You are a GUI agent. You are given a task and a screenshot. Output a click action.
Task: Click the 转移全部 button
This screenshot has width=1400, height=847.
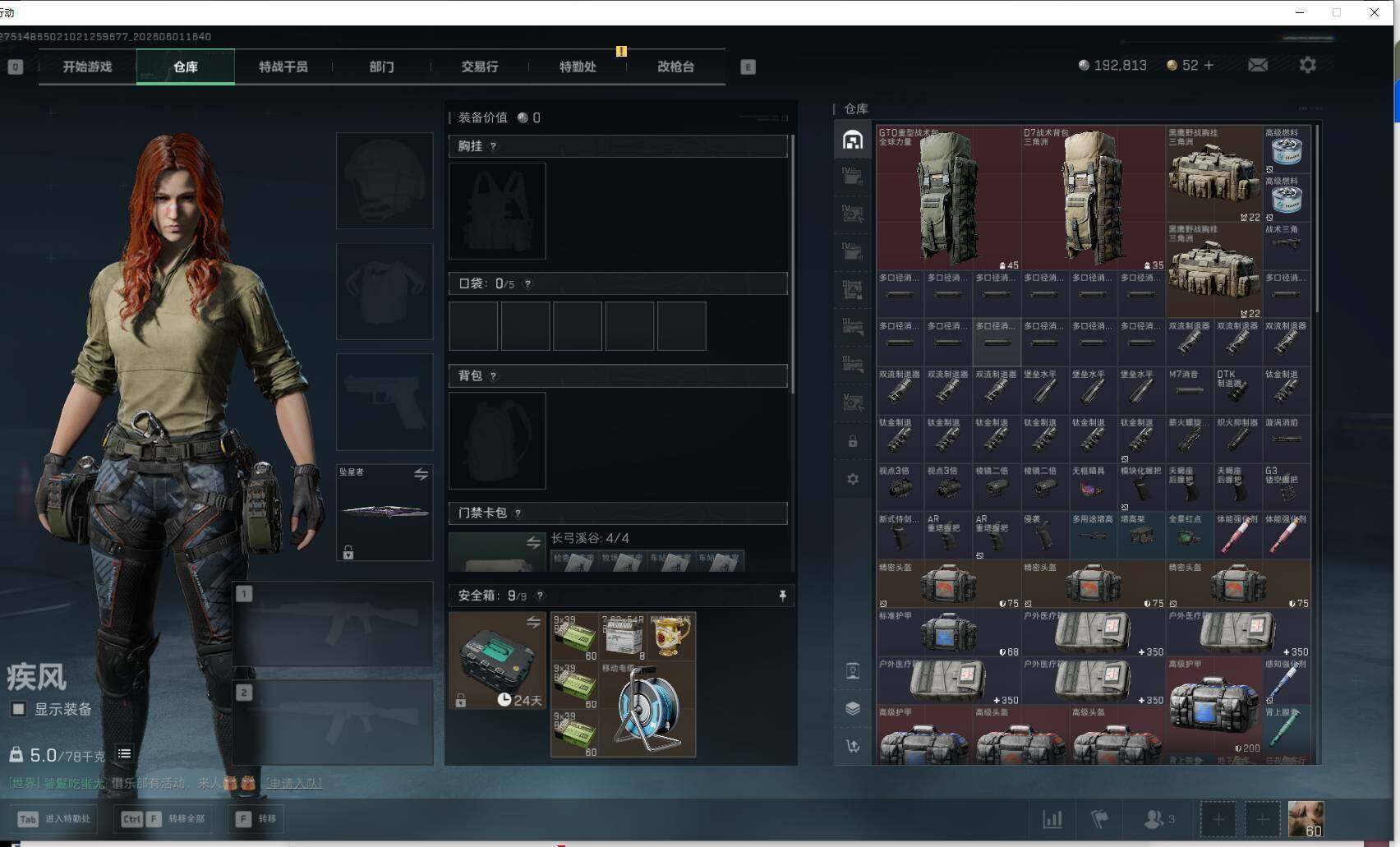(163, 819)
